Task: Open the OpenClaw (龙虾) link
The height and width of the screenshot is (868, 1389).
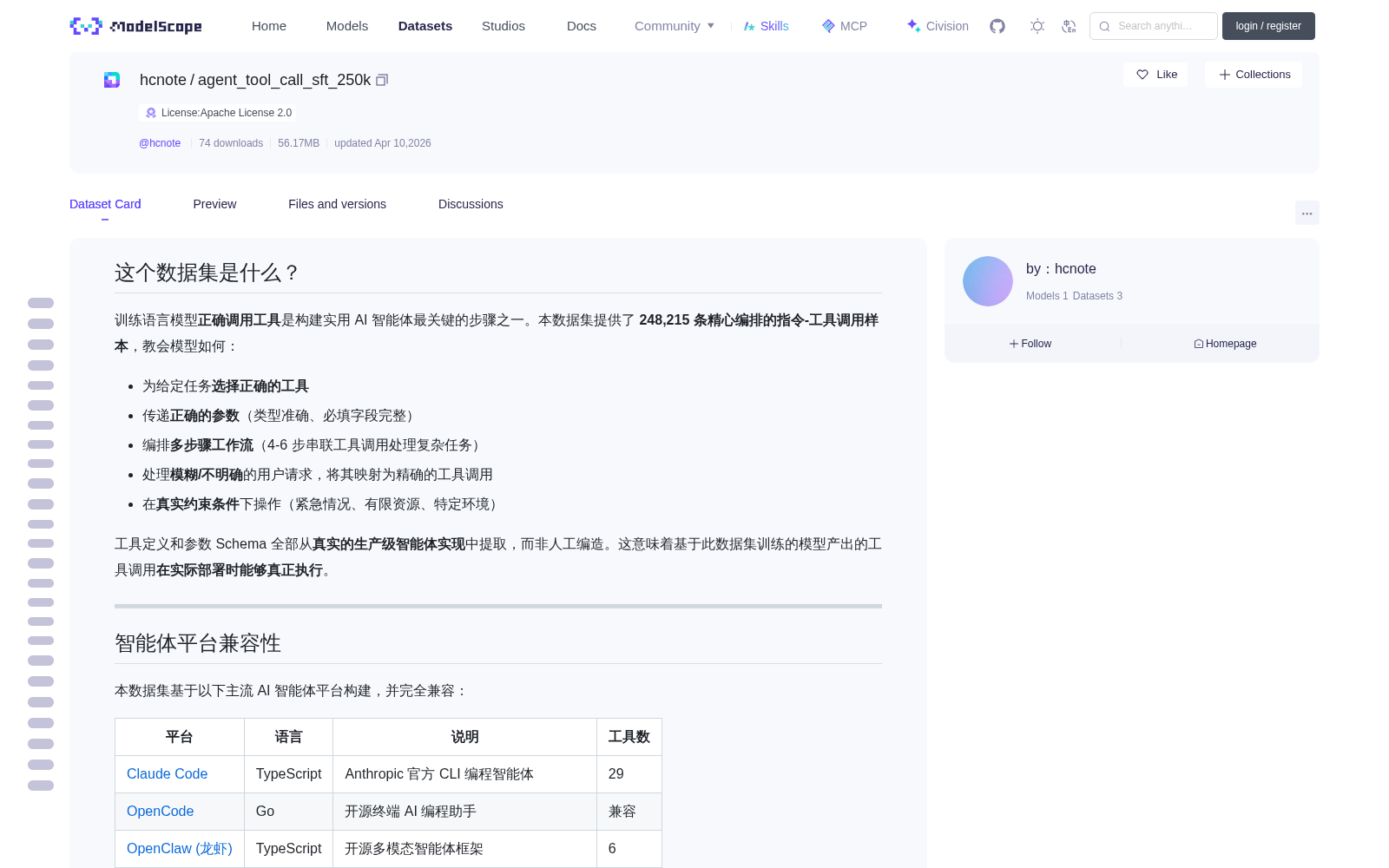Action: pos(180,849)
